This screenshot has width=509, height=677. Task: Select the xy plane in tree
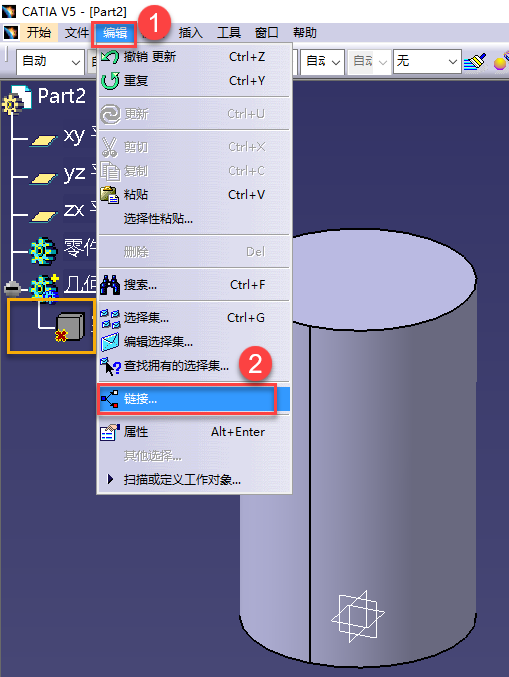pos(73,137)
